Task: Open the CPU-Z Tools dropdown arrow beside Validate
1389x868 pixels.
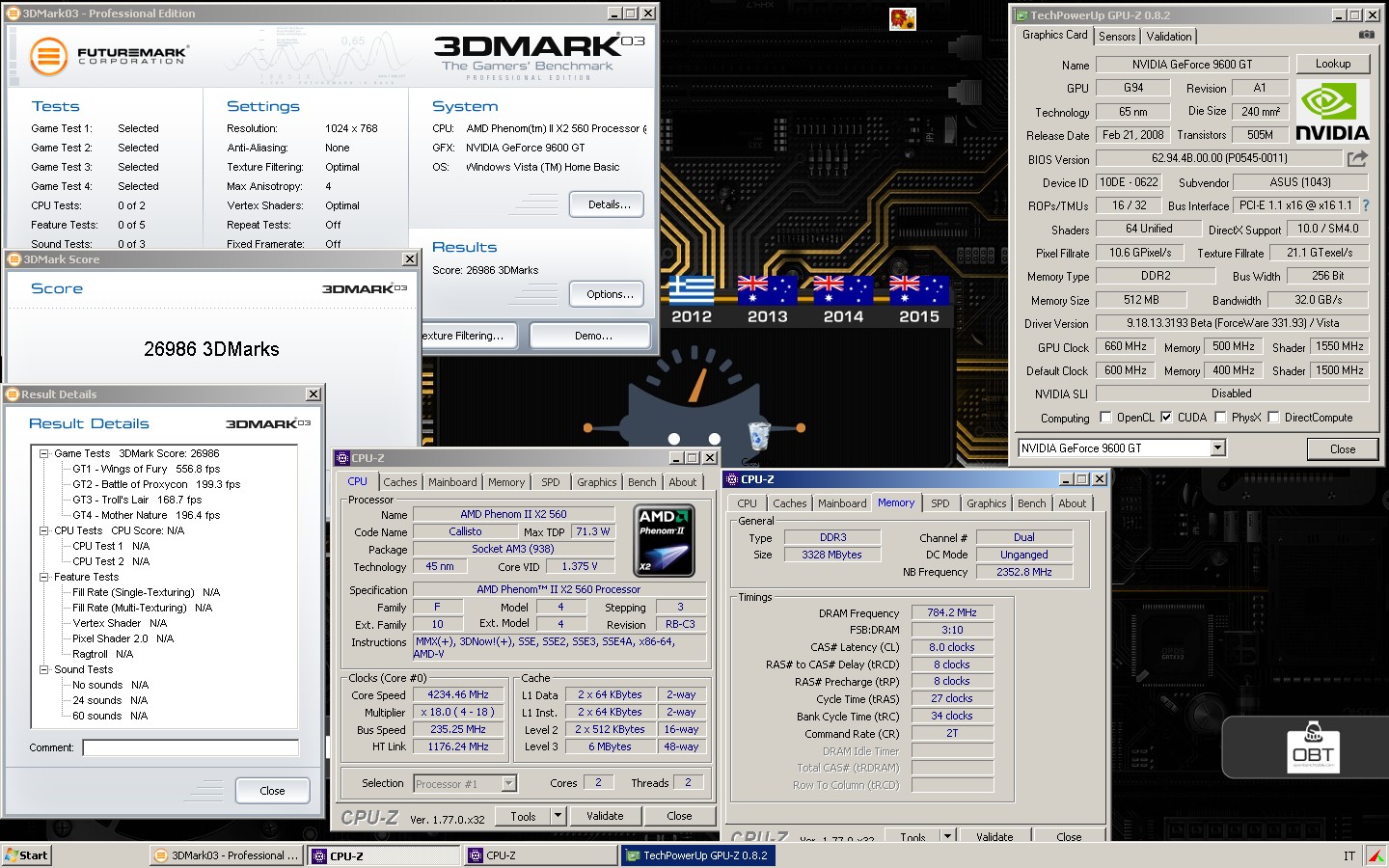Action: (558, 816)
